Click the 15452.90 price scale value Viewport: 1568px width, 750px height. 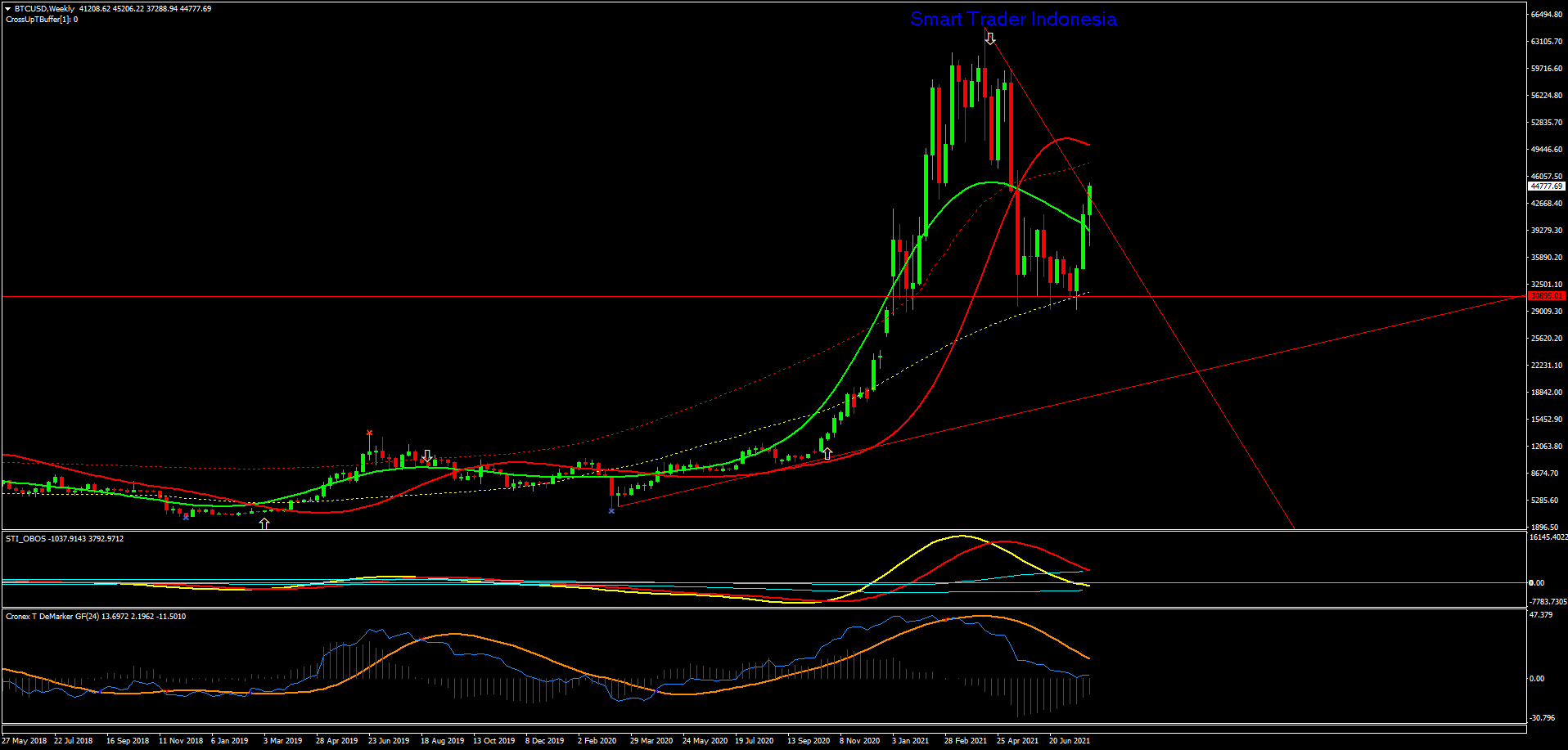pos(1547,420)
